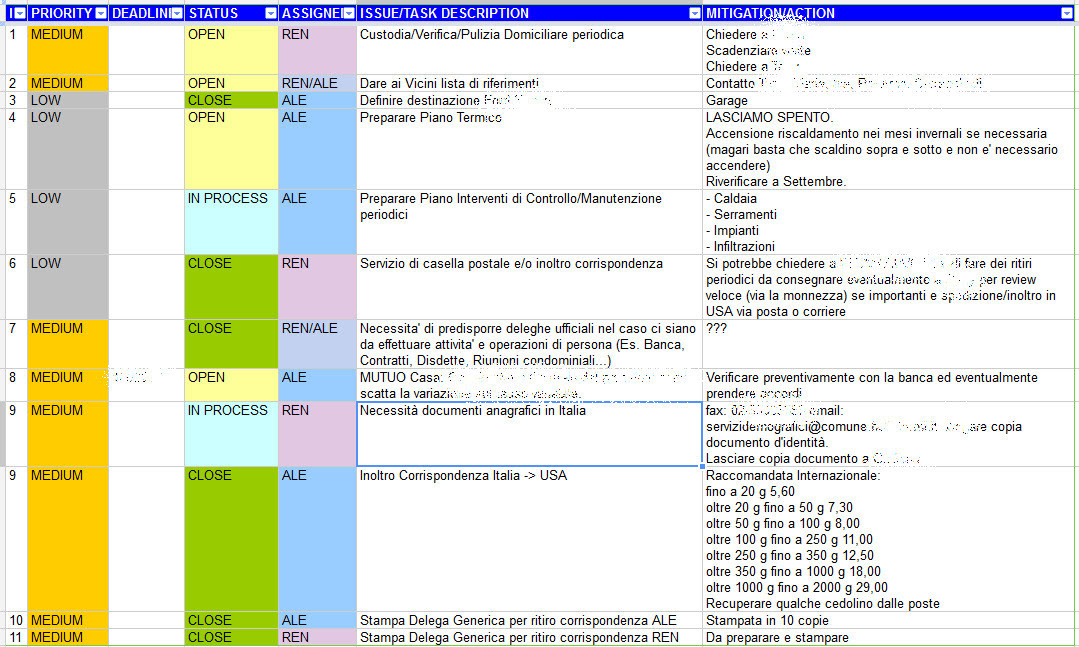Click the ALE assignee in row 4
This screenshot has width=1079, height=647.
click(x=317, y=149)
